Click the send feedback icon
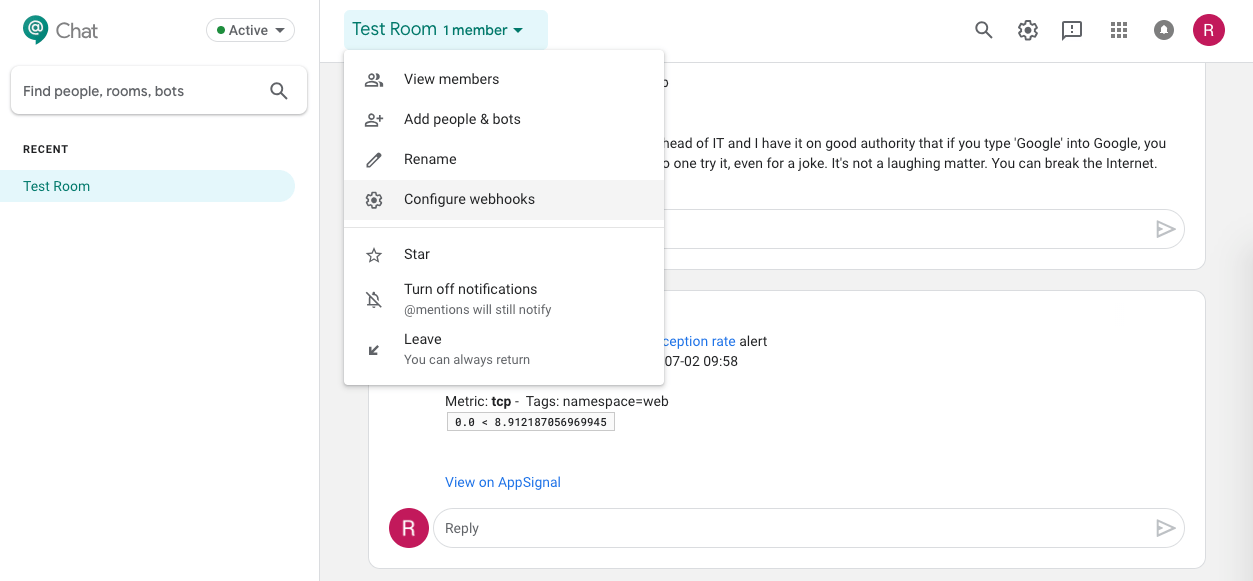This screenshot has height=581, width=1253. [x=1072, y=30]
